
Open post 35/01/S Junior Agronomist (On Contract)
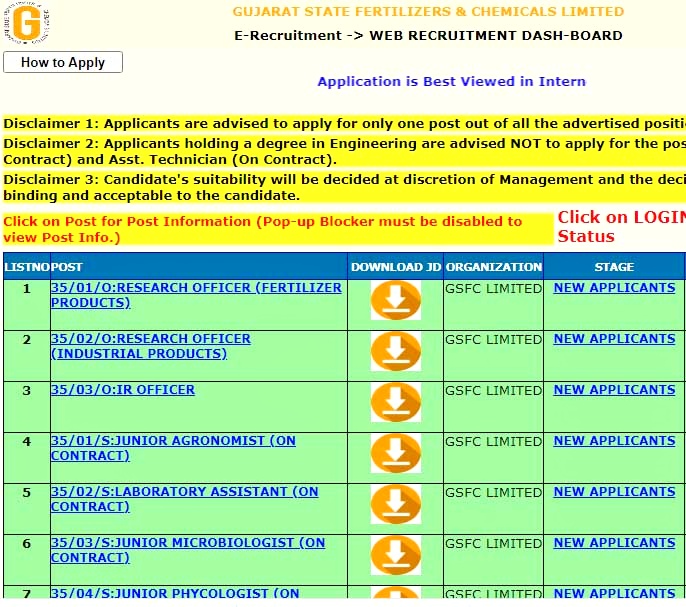coord(173,448)
